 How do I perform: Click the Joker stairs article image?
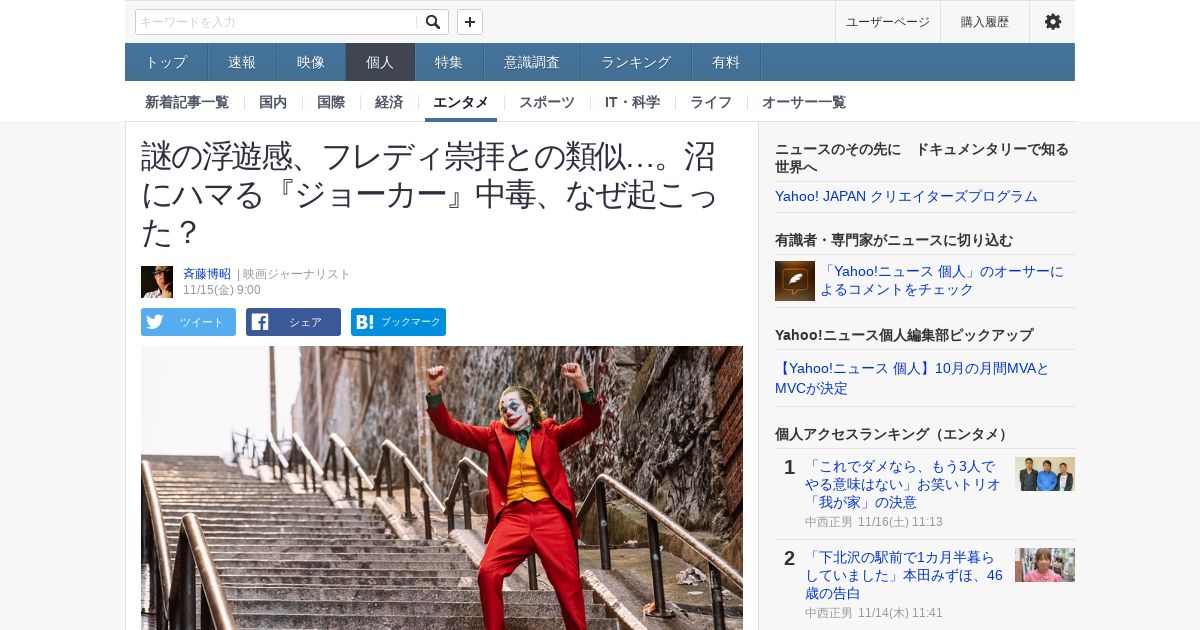442,488
